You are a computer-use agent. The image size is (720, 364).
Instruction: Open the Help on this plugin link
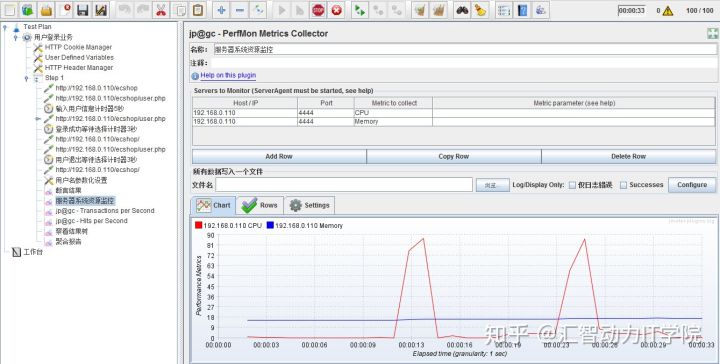tap(228, 75)
